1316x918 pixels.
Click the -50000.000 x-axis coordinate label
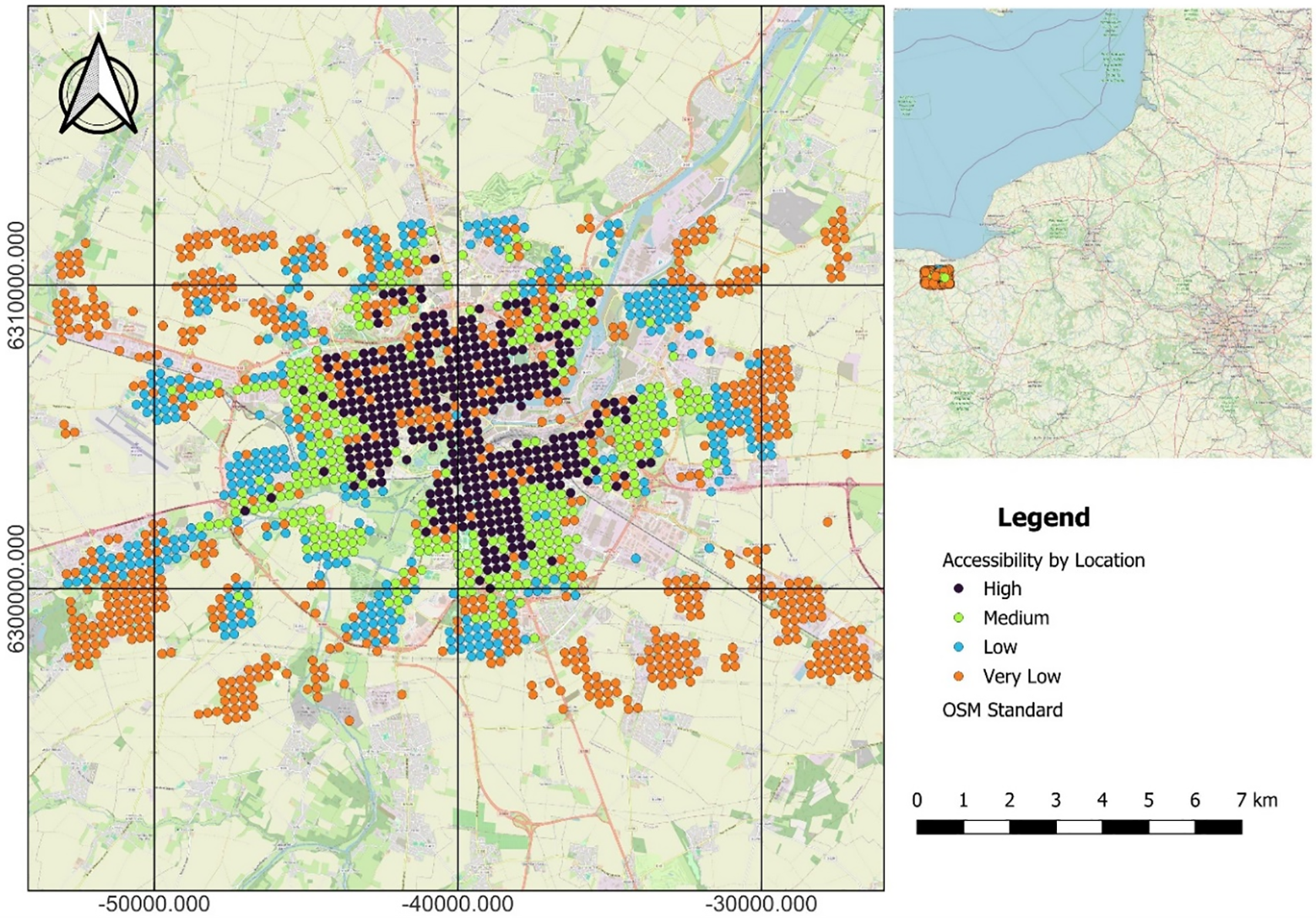coord(154,905)
